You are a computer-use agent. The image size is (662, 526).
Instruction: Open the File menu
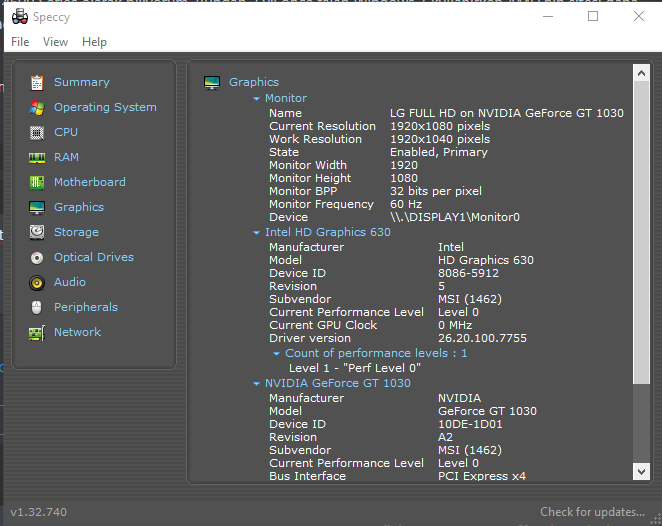20,42
